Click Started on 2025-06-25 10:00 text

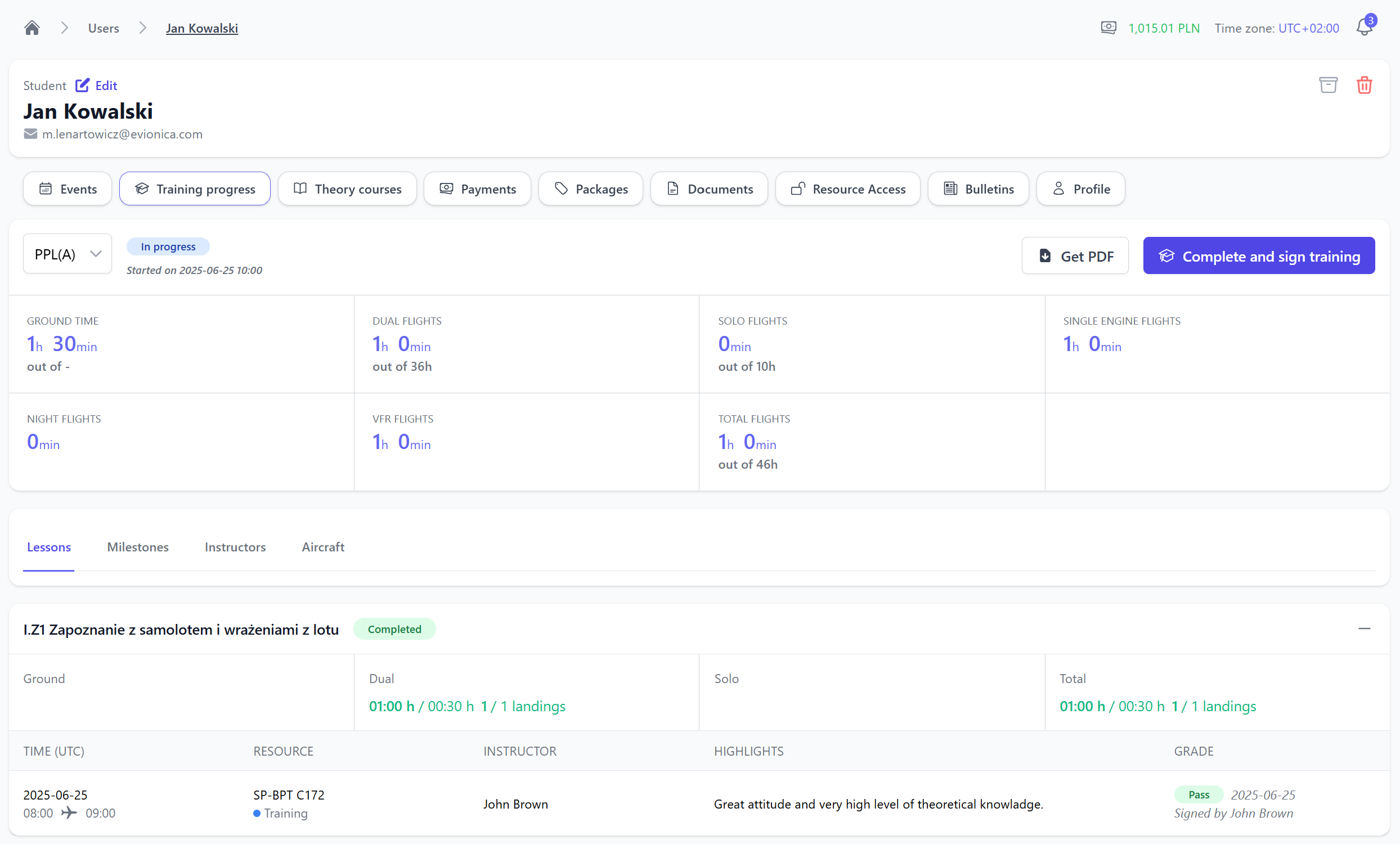pyautogui.click(x=194, y=270)
